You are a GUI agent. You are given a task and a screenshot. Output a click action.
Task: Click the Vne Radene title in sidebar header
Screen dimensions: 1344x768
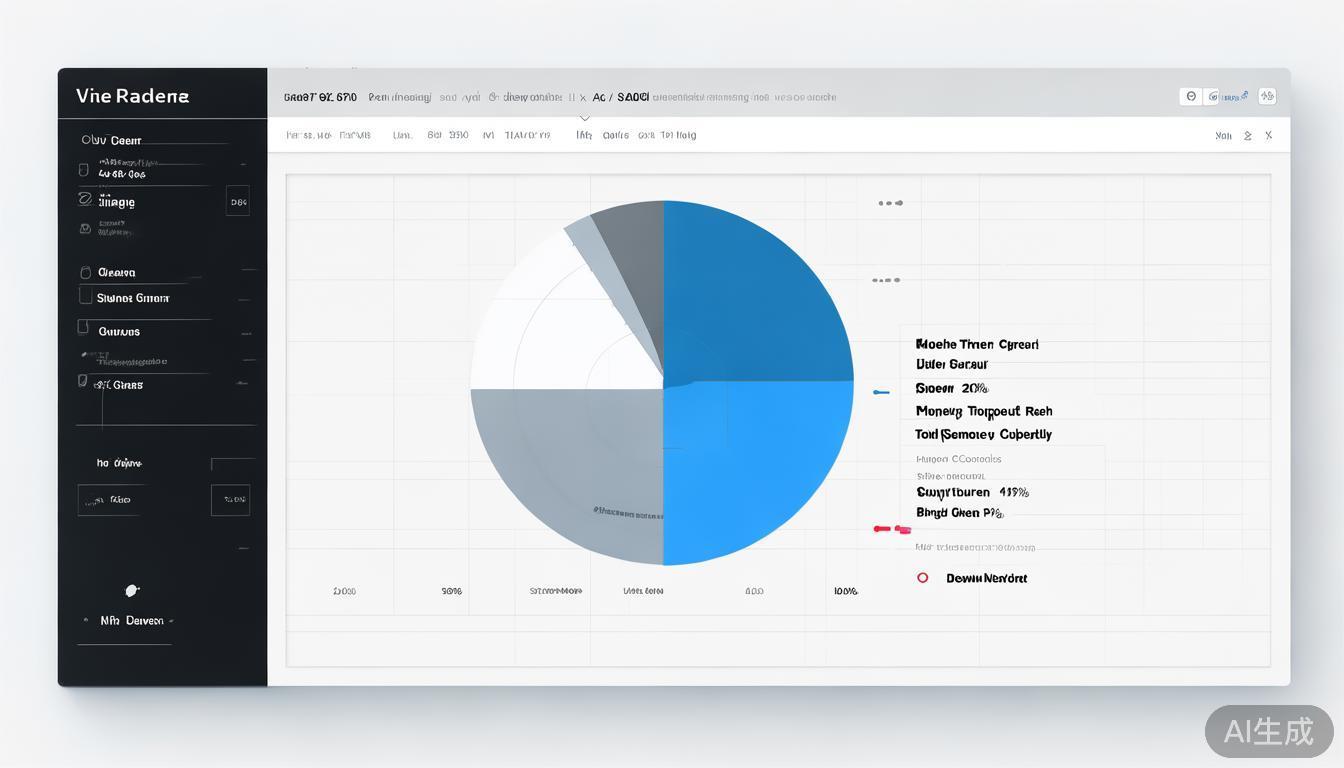tap(132, 96)
